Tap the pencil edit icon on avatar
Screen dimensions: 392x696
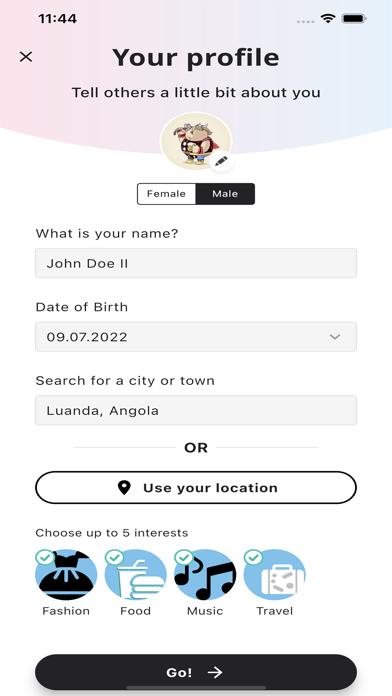[x=222, y=160]
